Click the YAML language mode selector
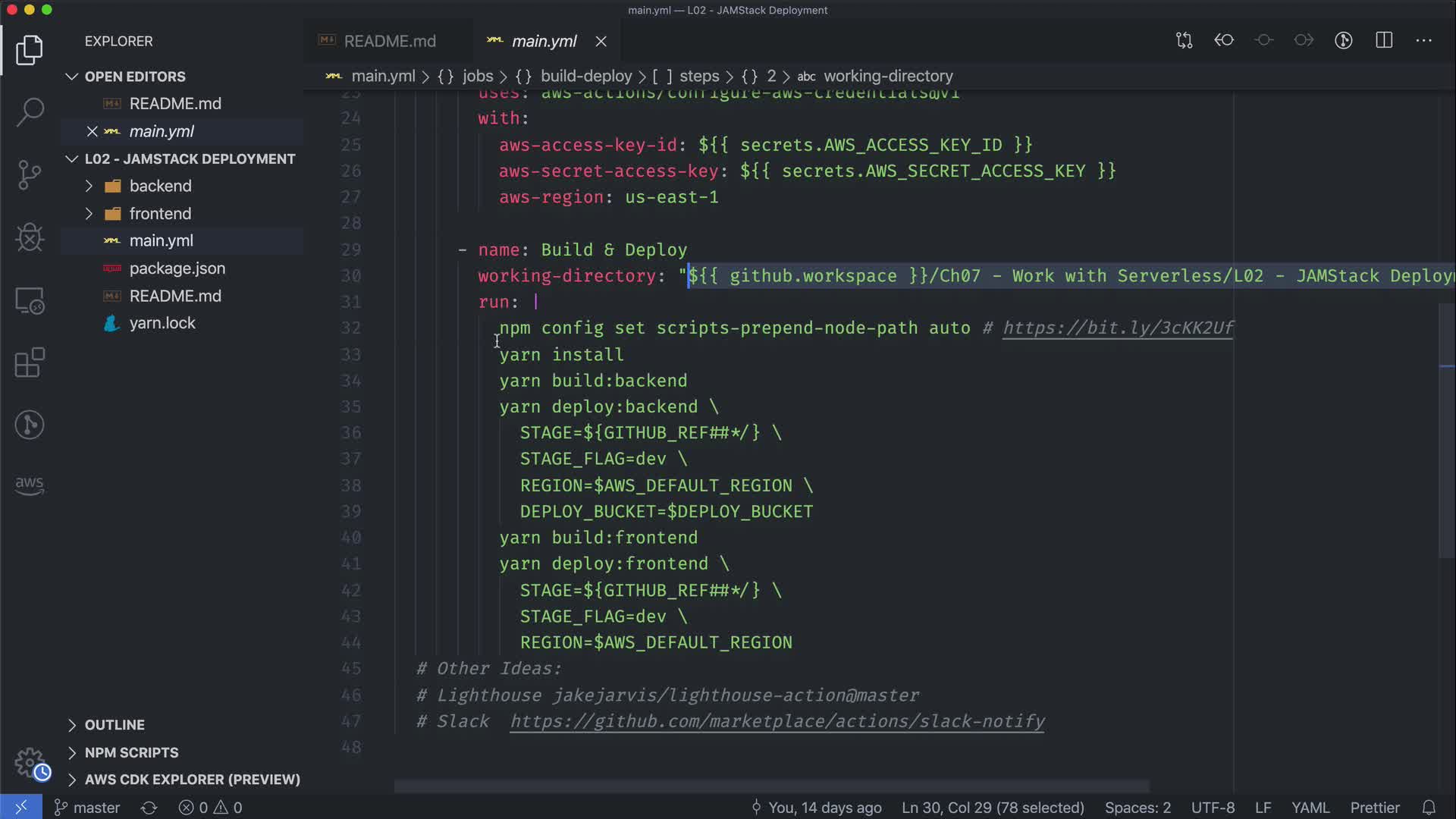The width and height of the screenshot is (1456, 819). (1310, 808)
